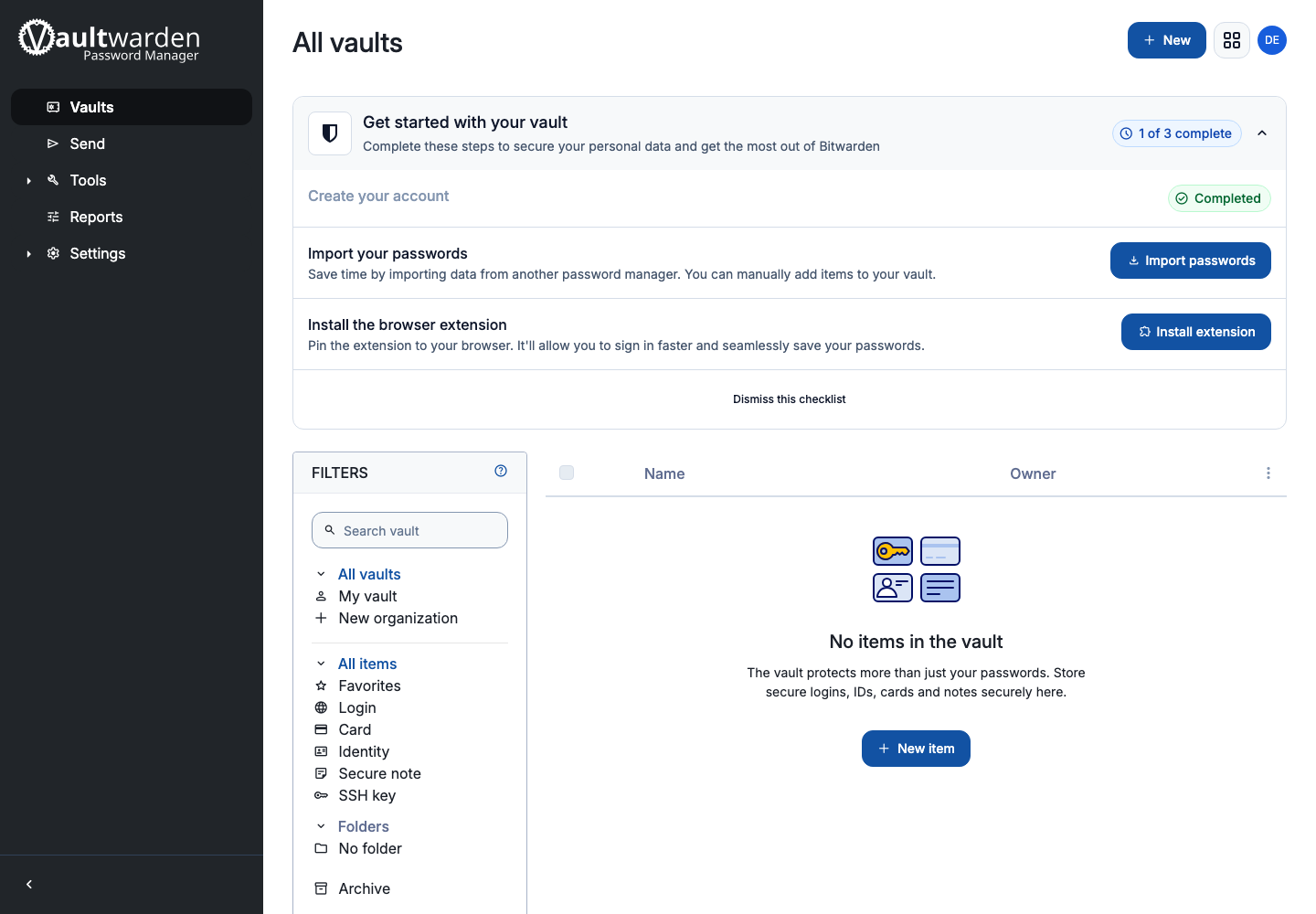Collapse the All vaults filter chevron

pyautogui.click(x=321, y=574)
